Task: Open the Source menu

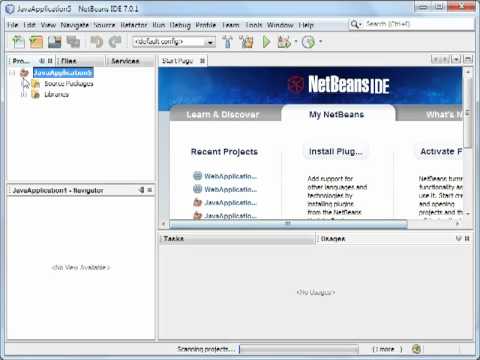Action: point(104,25)
